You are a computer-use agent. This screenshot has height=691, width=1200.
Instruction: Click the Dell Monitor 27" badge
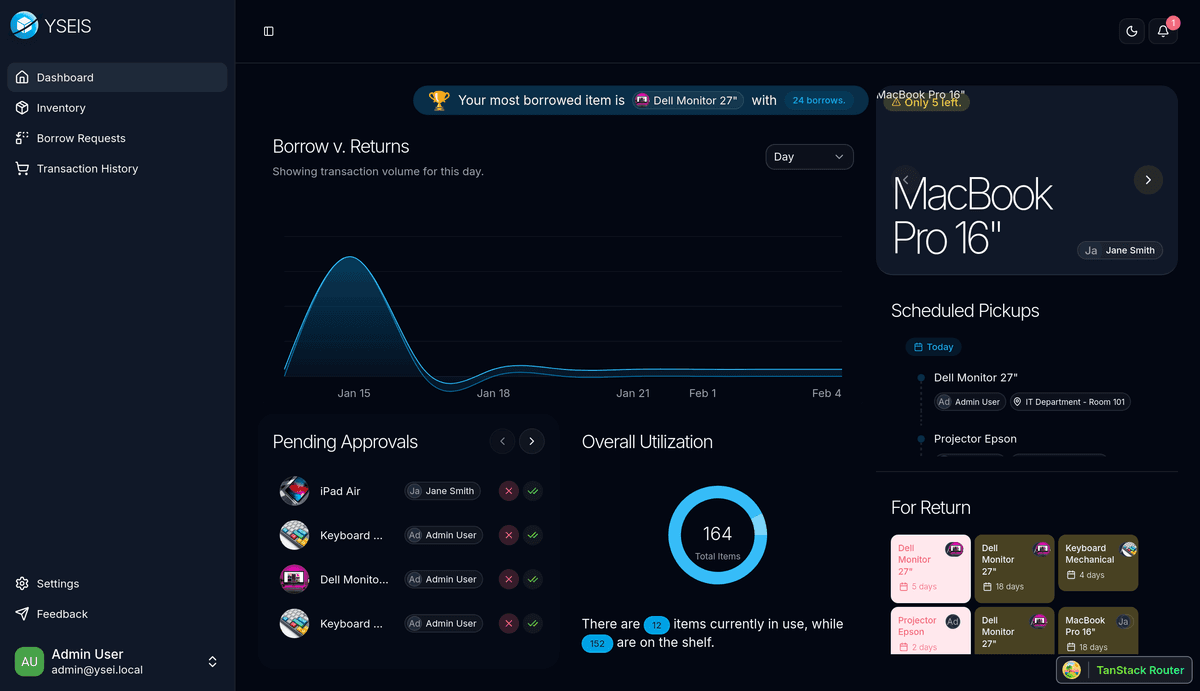pyautogui.click(x=688, y=100)
